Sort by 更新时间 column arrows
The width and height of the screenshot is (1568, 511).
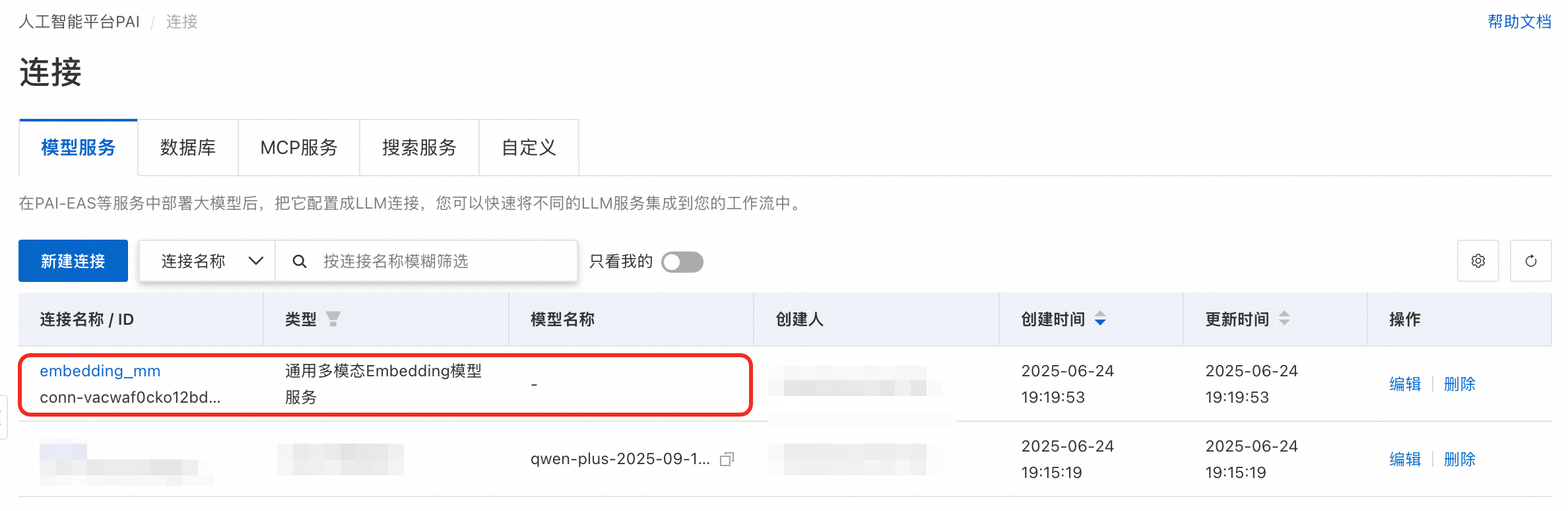pos(1284,319)
